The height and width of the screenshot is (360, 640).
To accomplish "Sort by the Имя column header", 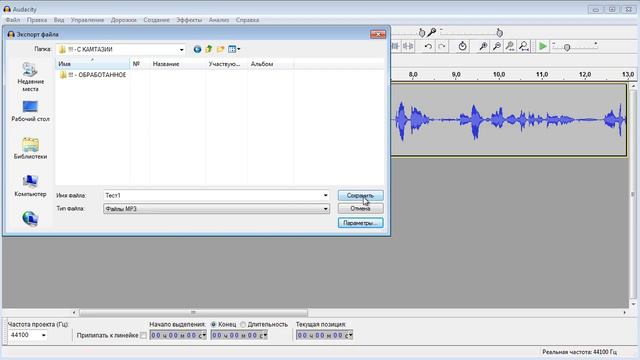I will [x=92, y=64].
